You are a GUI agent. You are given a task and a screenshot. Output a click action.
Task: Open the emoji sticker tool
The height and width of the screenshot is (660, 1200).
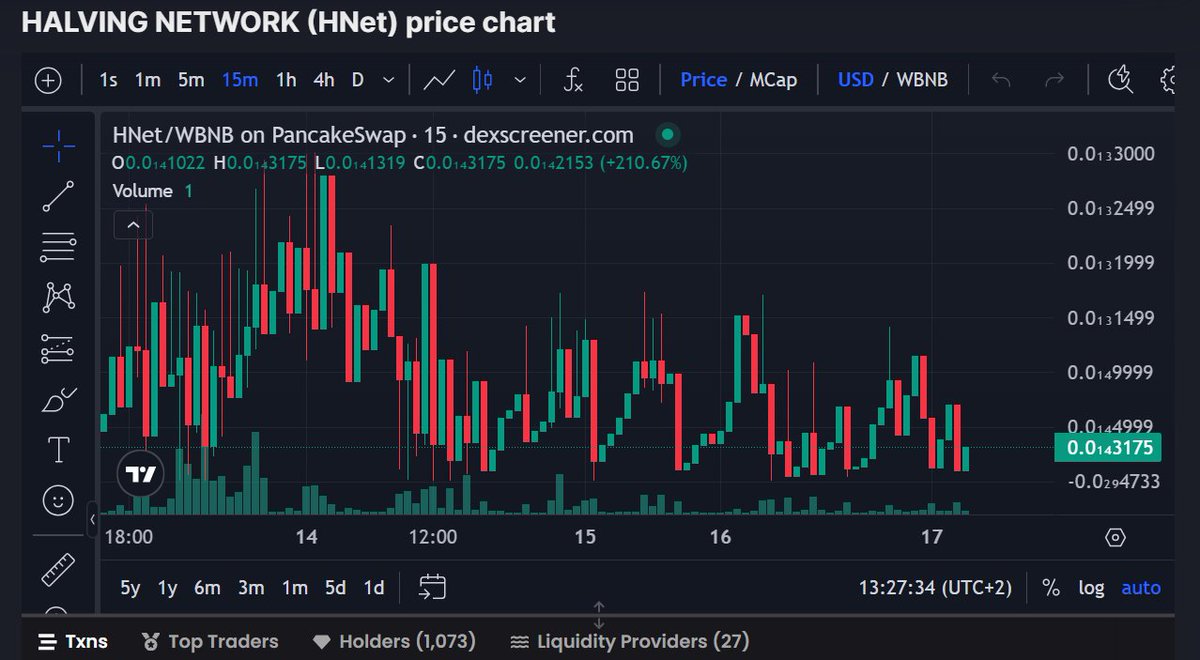(58, 501)
